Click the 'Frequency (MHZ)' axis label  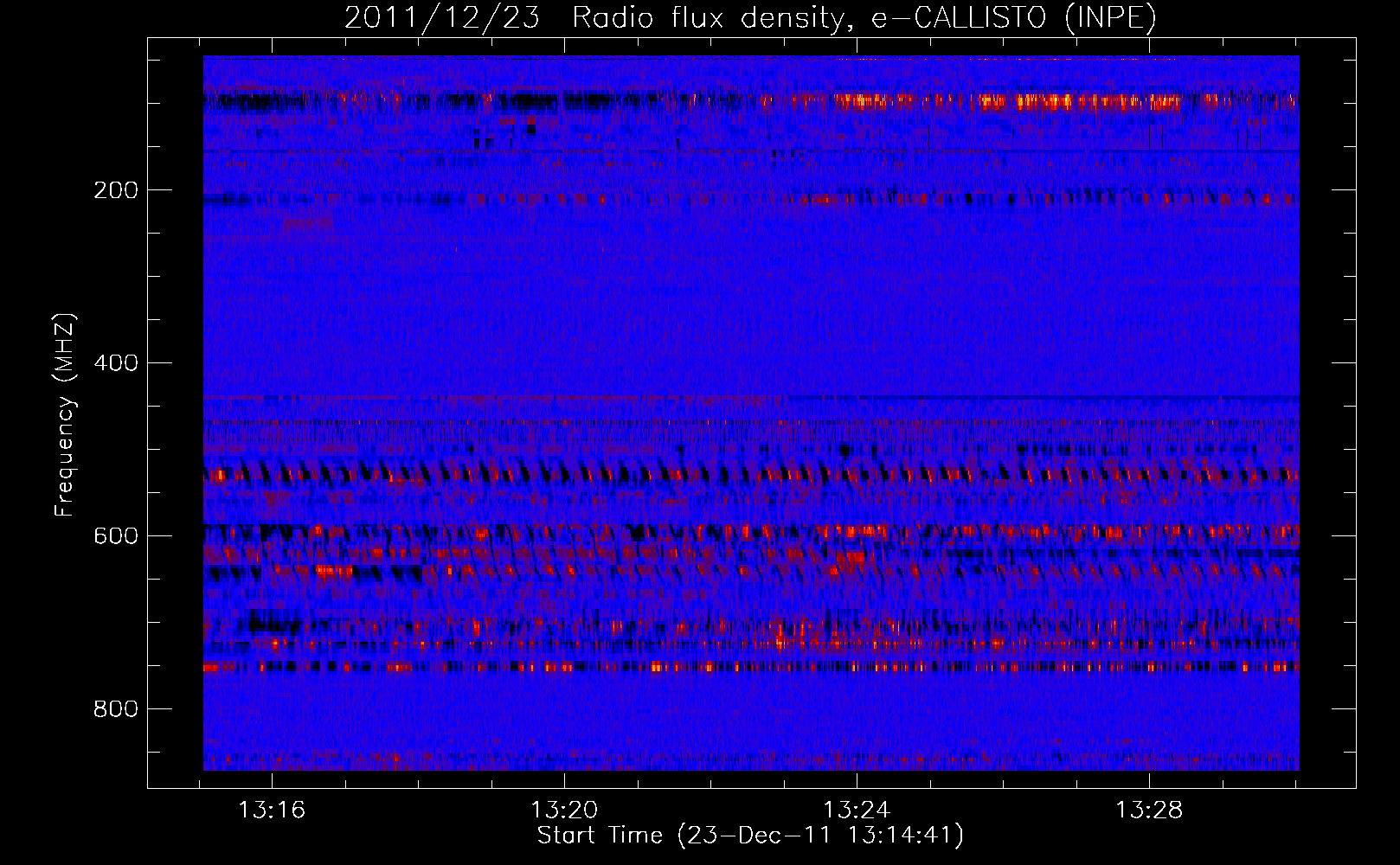(65, 414)
